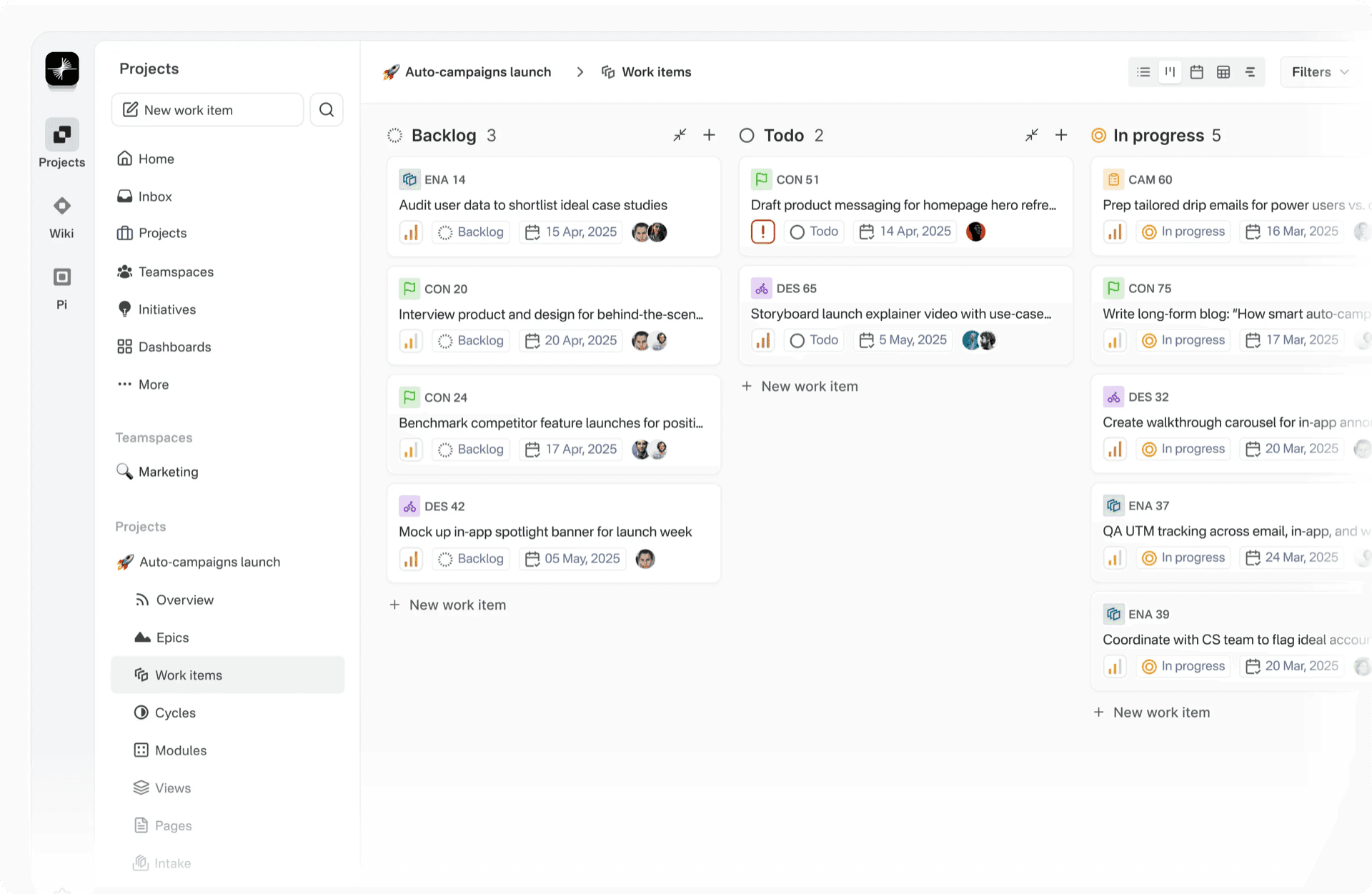Screen dimensions: 1372x894
Task: Change due date 05 May, 2025
Action: click(572, 559)
